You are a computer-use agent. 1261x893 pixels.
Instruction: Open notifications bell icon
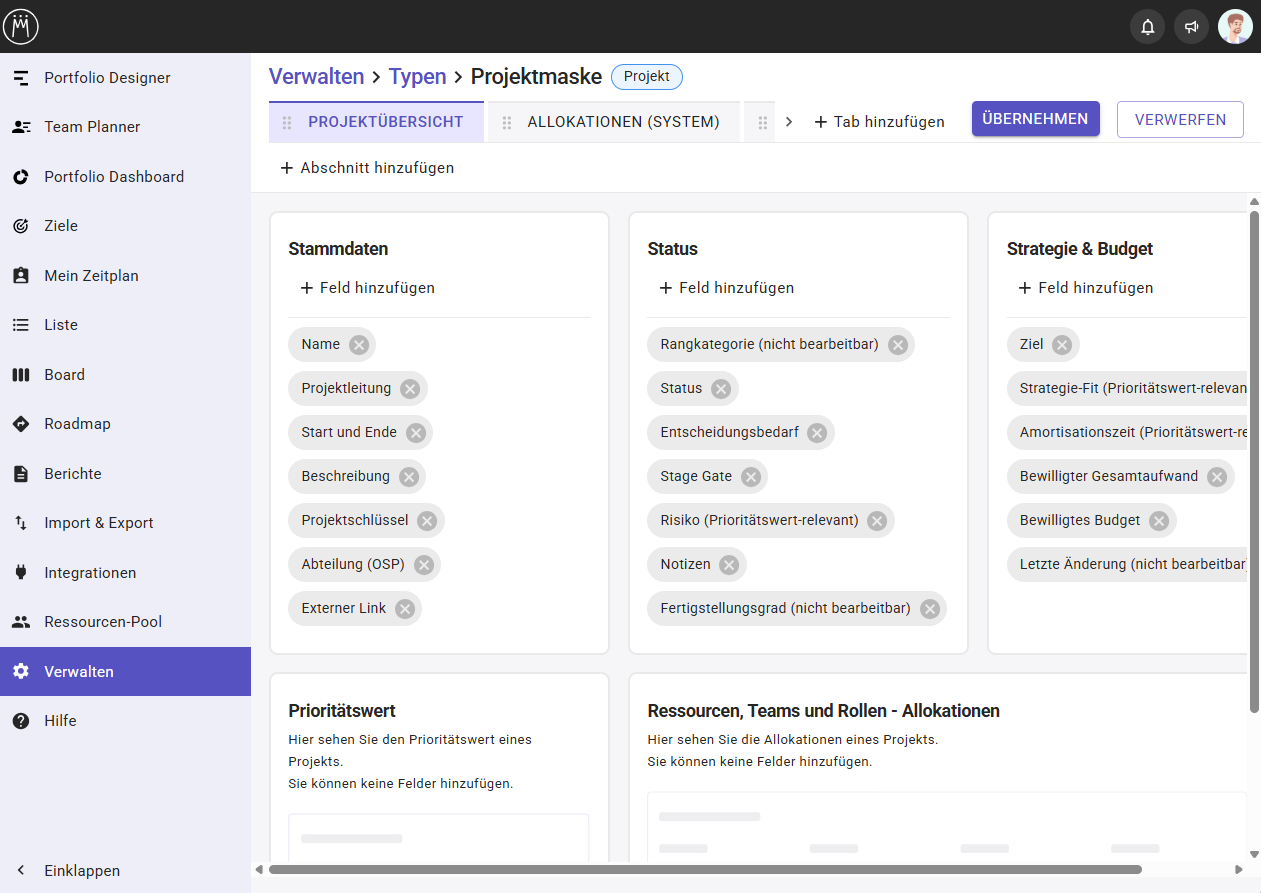click(x=1147, y=27)
